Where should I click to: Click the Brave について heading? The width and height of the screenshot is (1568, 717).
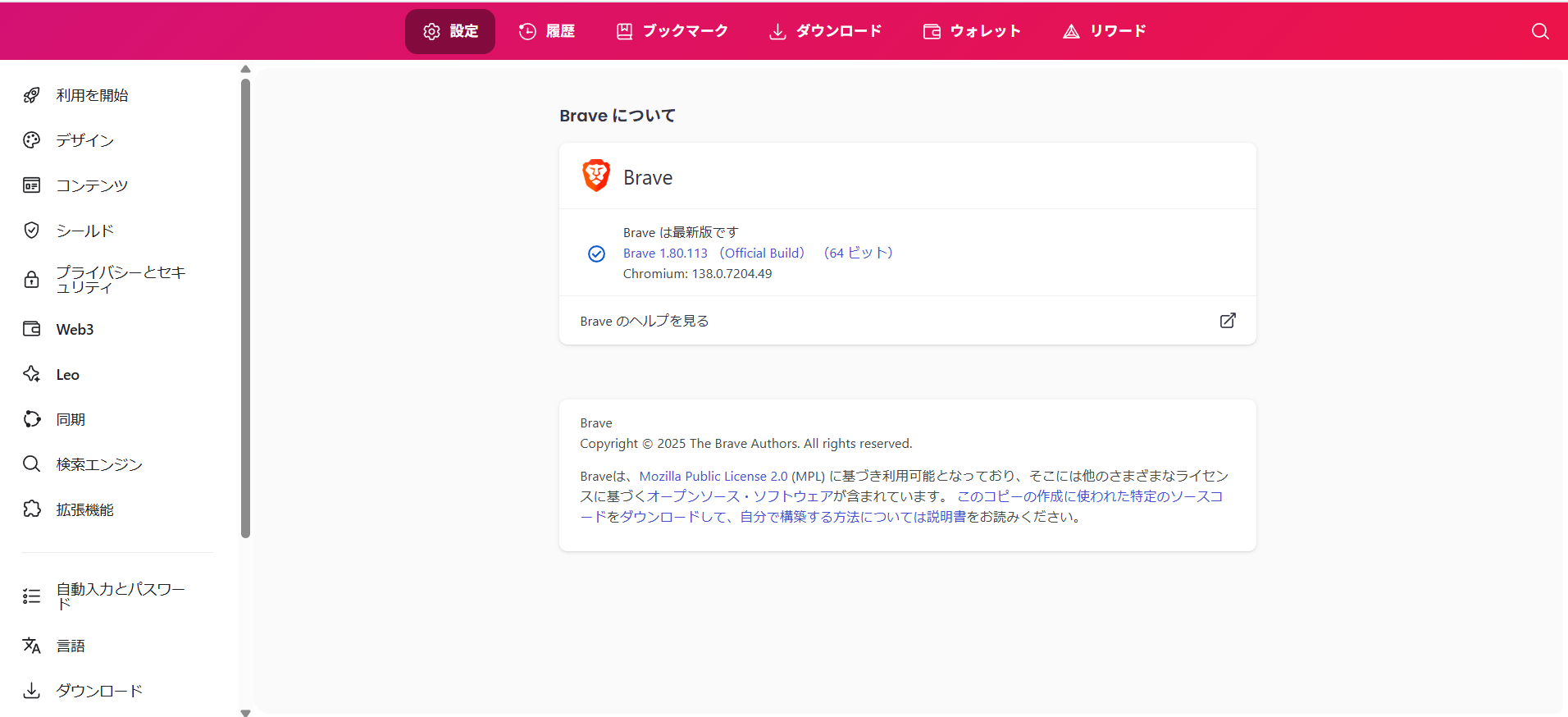[618, 116]
